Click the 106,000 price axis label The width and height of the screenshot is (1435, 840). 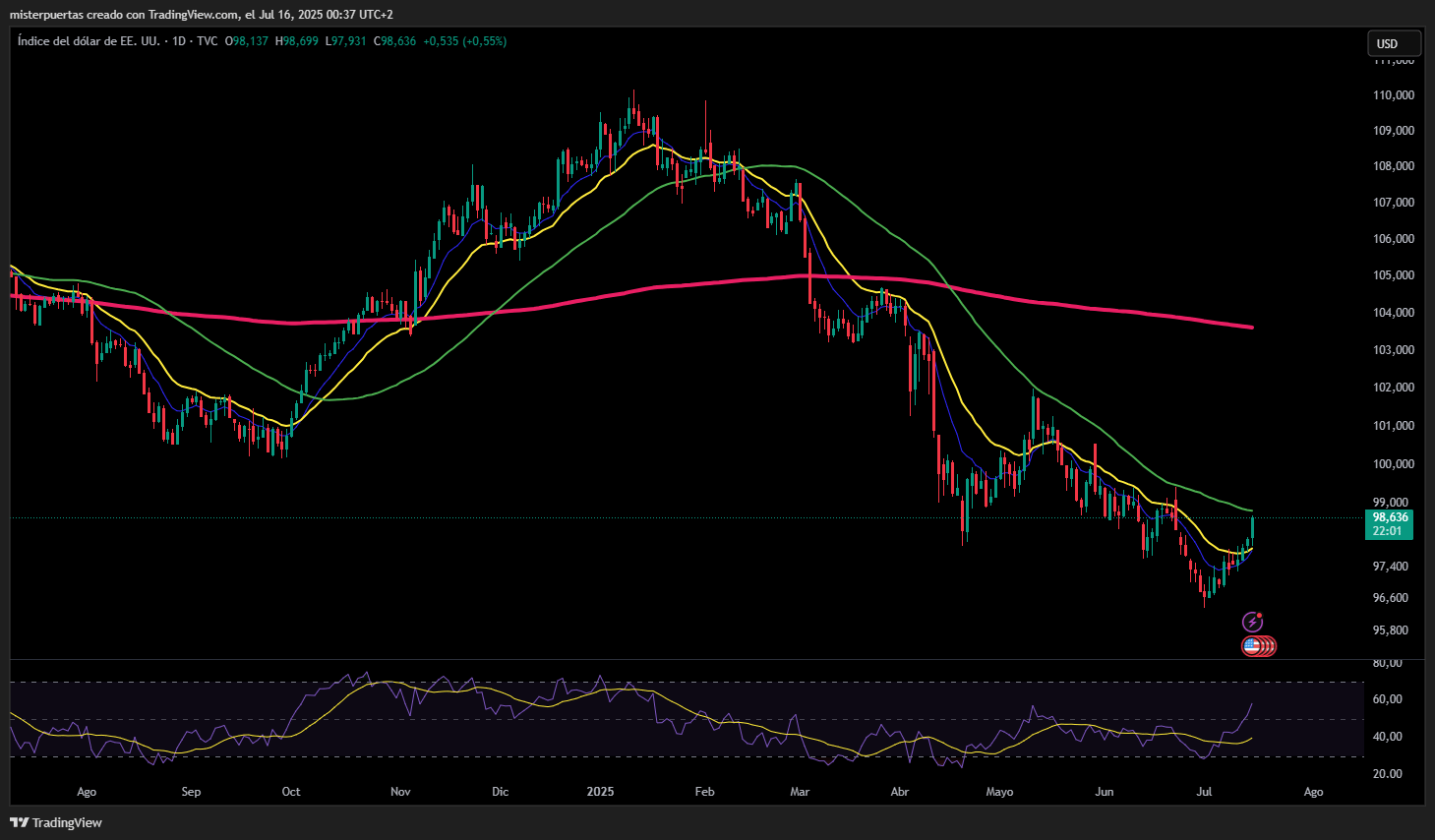(x=1394, y=239)
